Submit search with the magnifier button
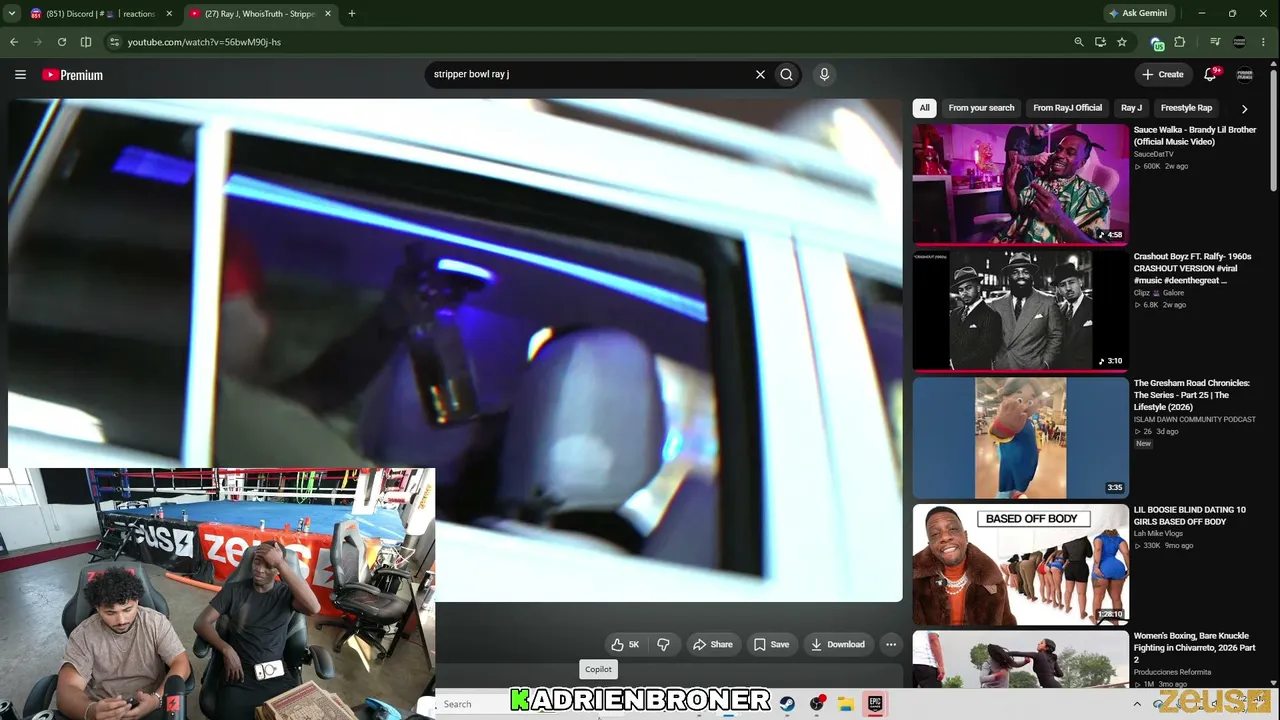 click(787, 74)
